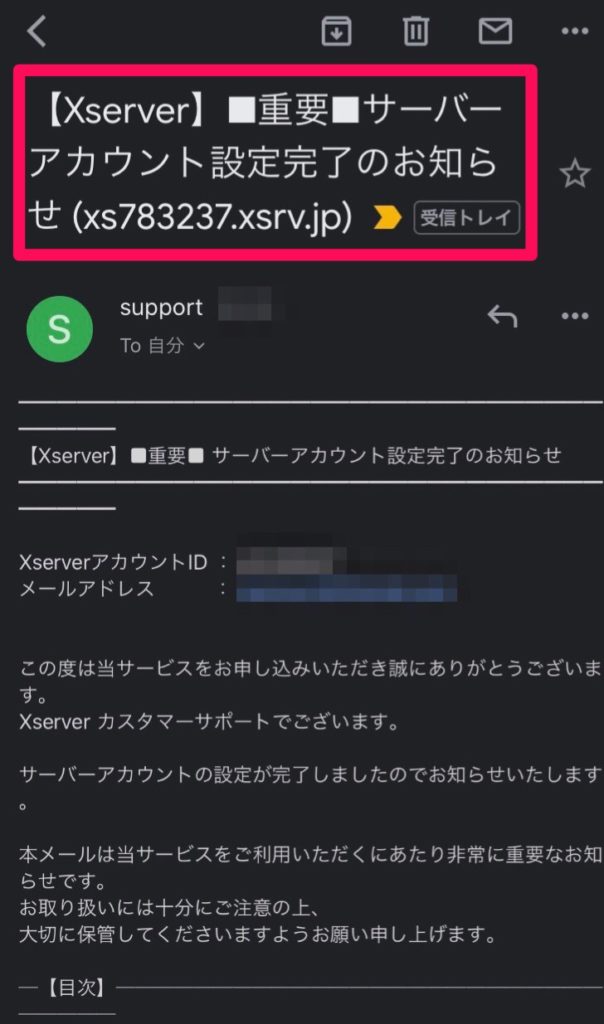This screenshot has height=1024, width=604.
Task: Star the Xserver email
Action: click(575, 174)
